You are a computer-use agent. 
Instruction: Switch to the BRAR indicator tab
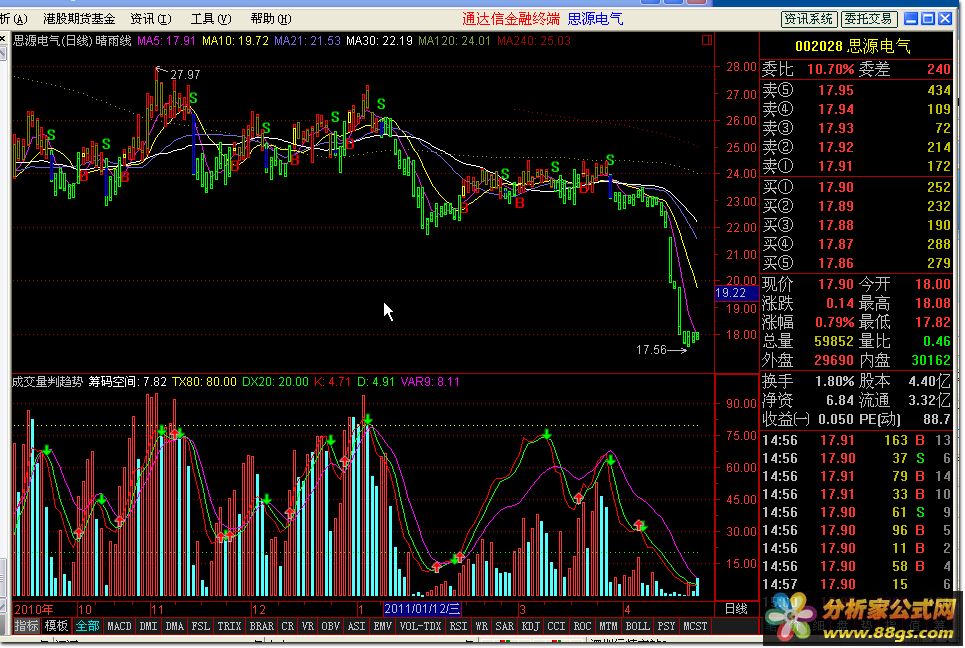[262, 626]
